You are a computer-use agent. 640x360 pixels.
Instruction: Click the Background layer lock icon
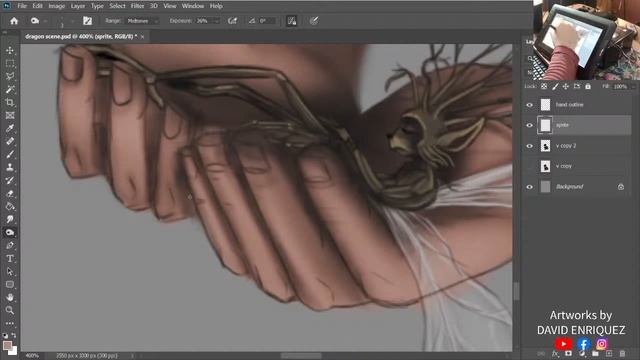pyautogui.click(x=621, y=187)
